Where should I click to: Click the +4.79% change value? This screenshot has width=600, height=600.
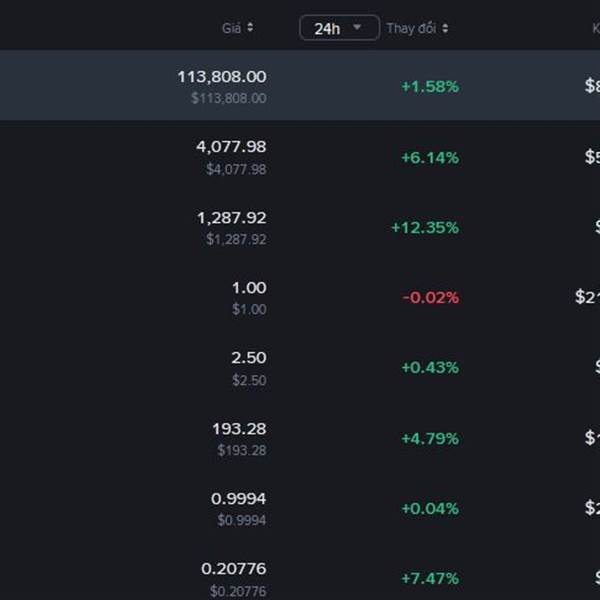[x=430, y=439]
